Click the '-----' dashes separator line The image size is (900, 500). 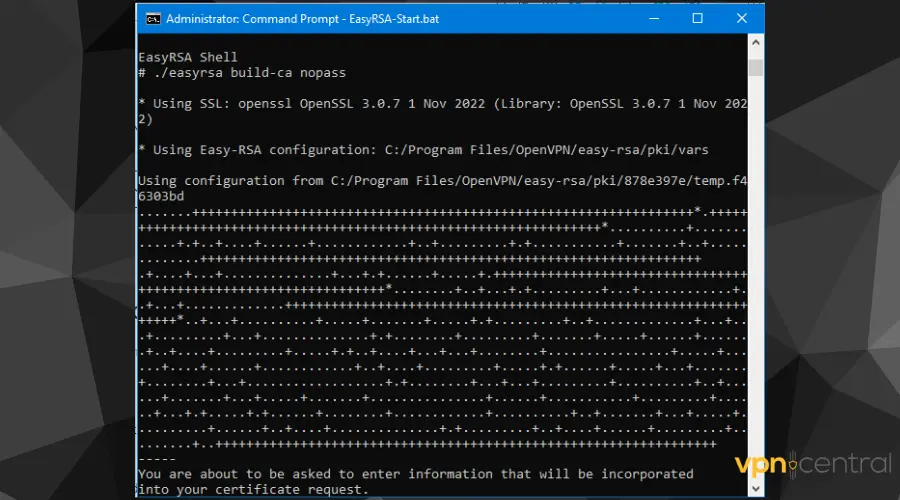point(157,459)
